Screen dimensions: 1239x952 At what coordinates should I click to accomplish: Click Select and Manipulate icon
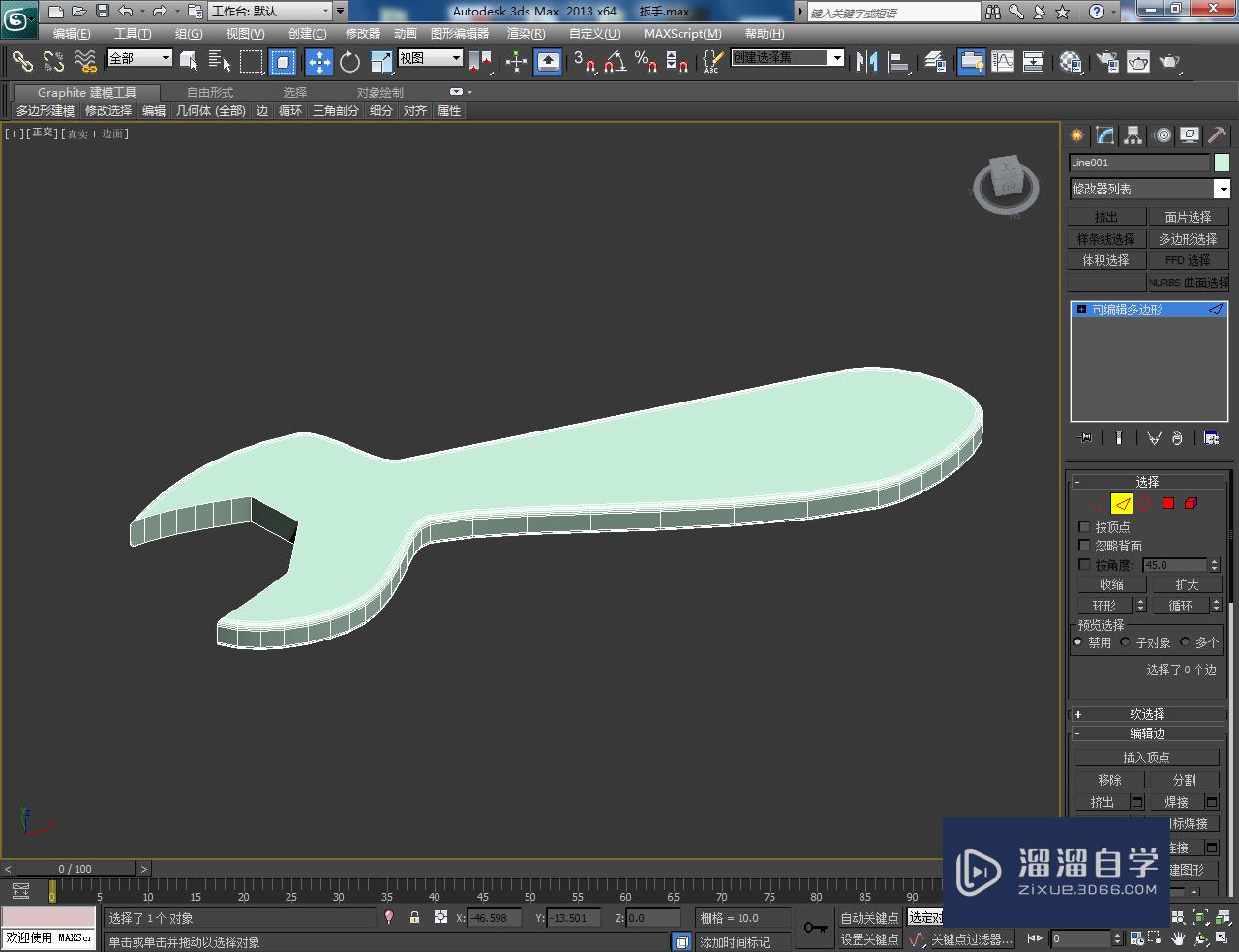(x=516, y=62)
